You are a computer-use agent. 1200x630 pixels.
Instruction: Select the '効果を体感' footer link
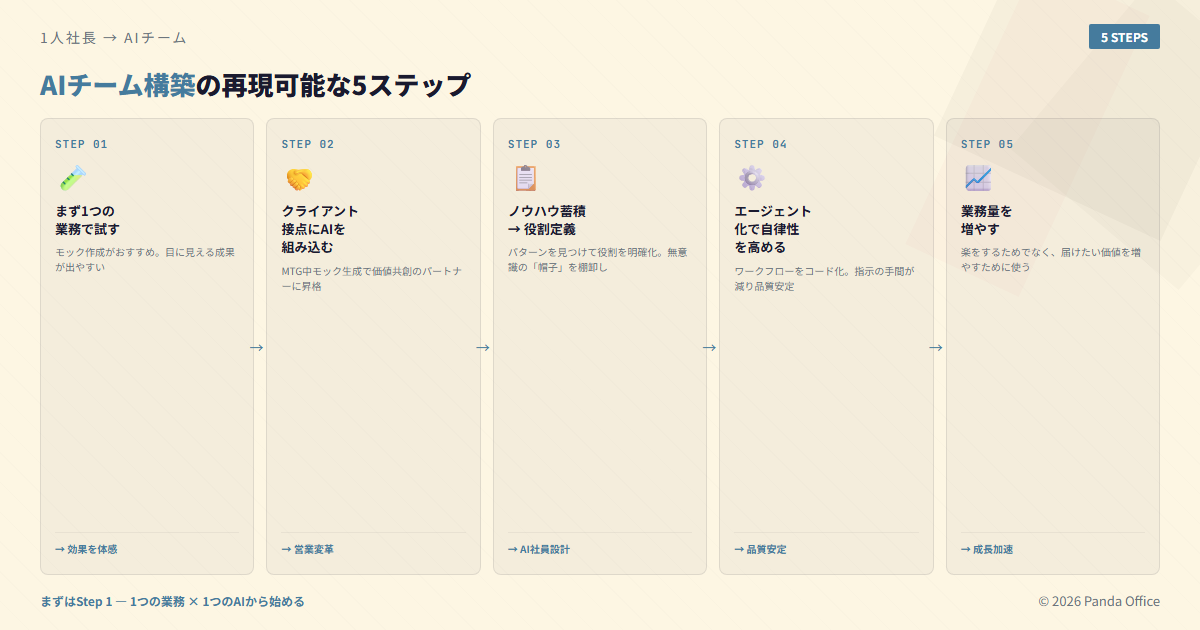coord(86,549)
